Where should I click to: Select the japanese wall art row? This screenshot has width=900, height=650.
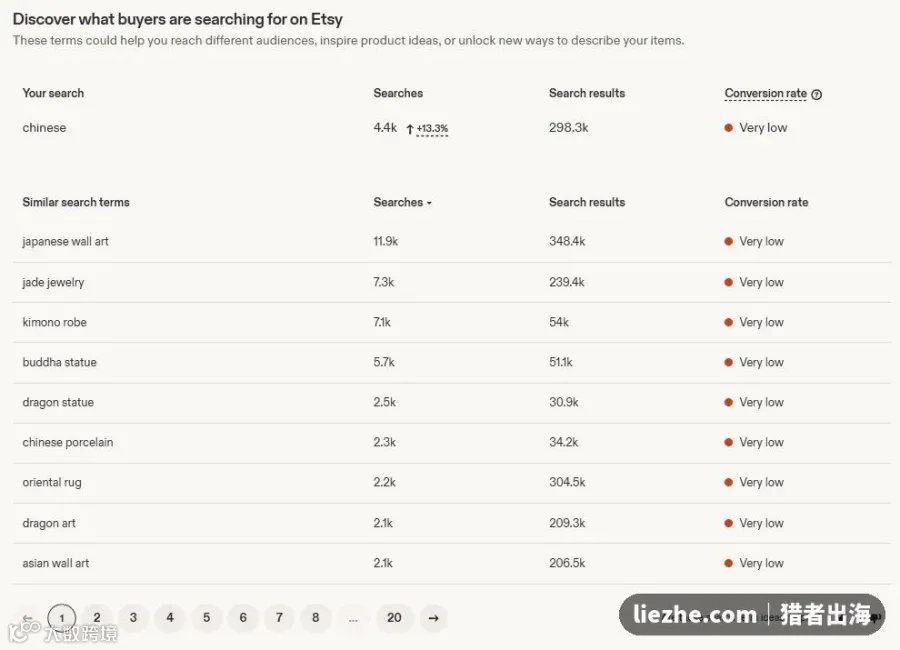point(452,242)
